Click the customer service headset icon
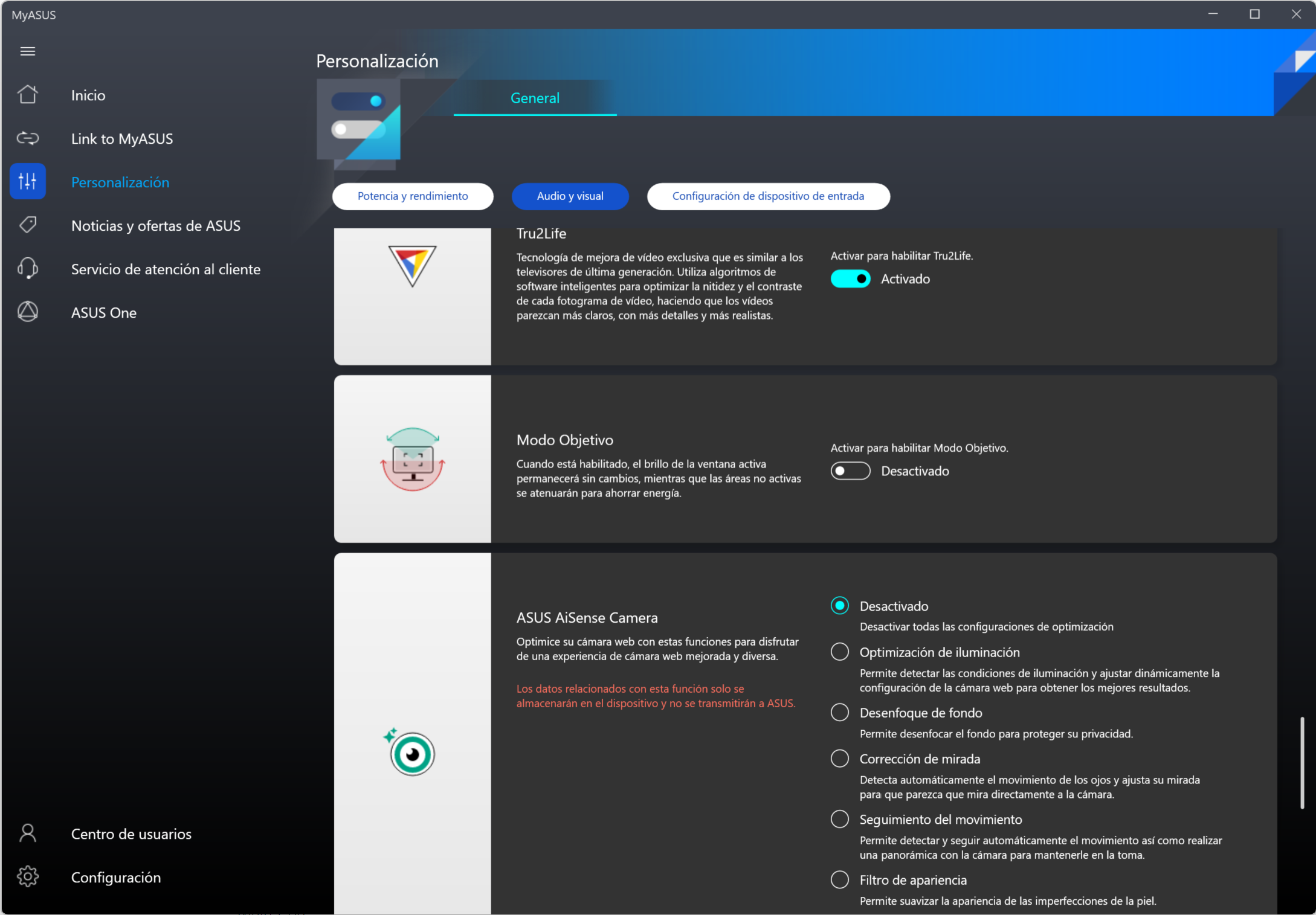 coord(28,269)
